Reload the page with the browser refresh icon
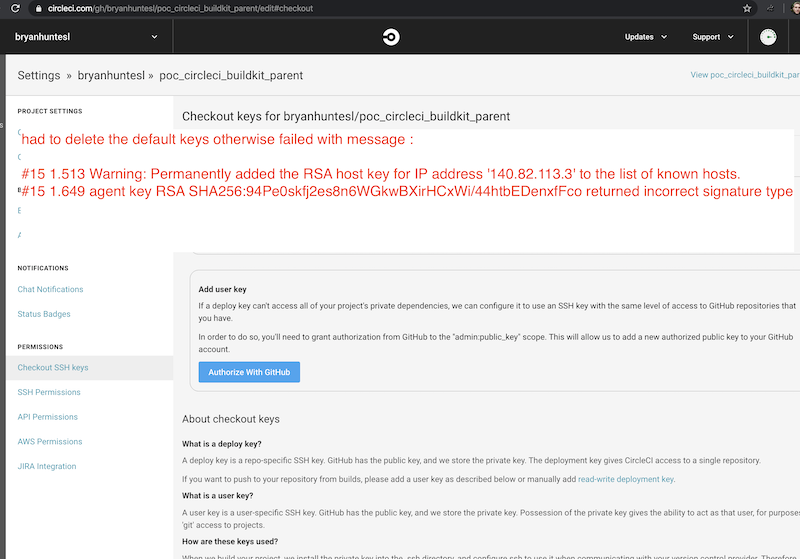Screen dimensions: 800x559 (x=15, y=8)
